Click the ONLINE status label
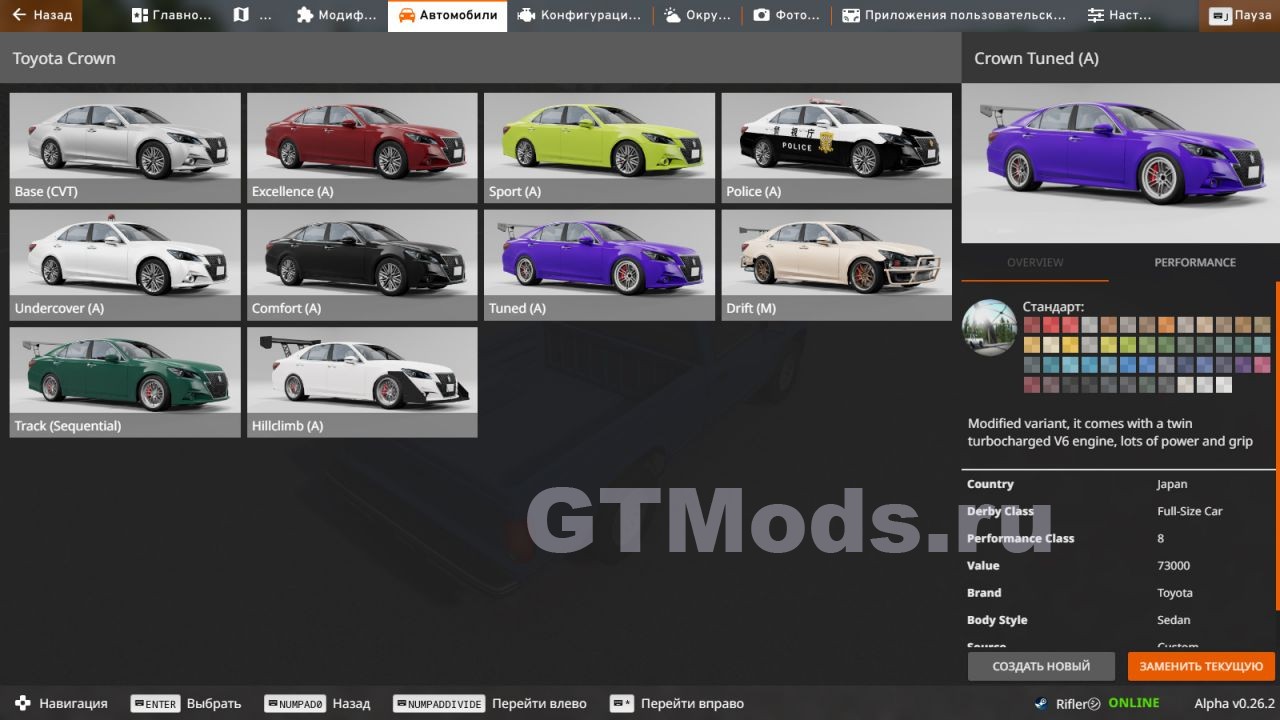This screenshot has width=1280, height=720. 1134,703
